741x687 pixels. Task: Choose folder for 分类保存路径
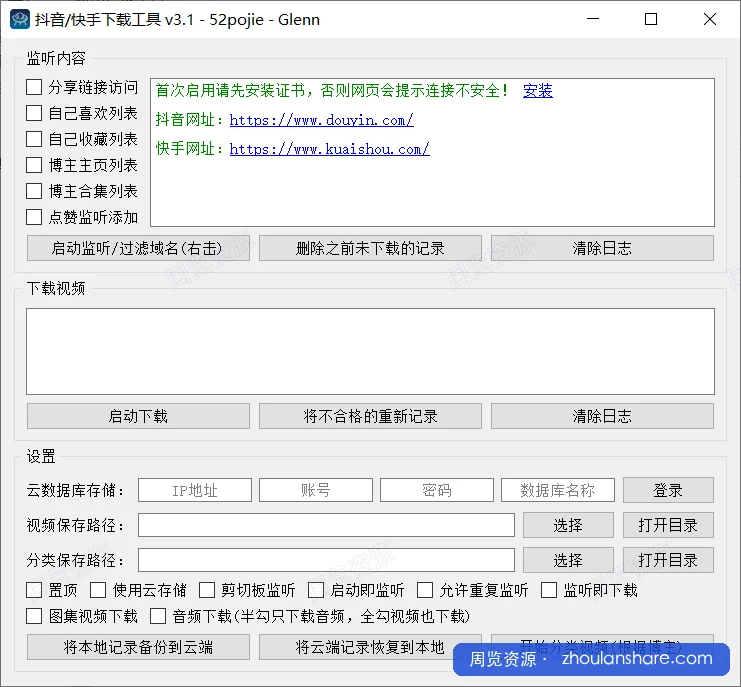click(568, 560)
